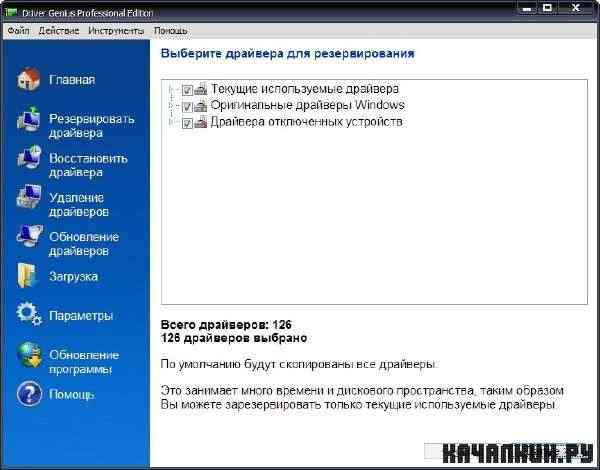Go to the Главная sidebar label

(72, 80)
